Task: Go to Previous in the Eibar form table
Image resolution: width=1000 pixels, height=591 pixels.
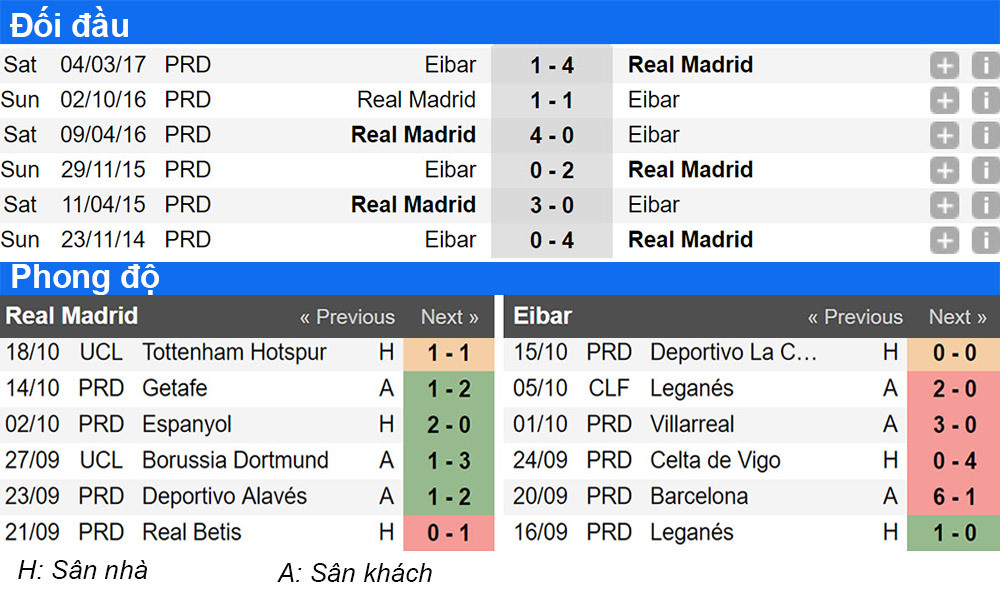Action: pyautogui.click(x=855, y=317)
